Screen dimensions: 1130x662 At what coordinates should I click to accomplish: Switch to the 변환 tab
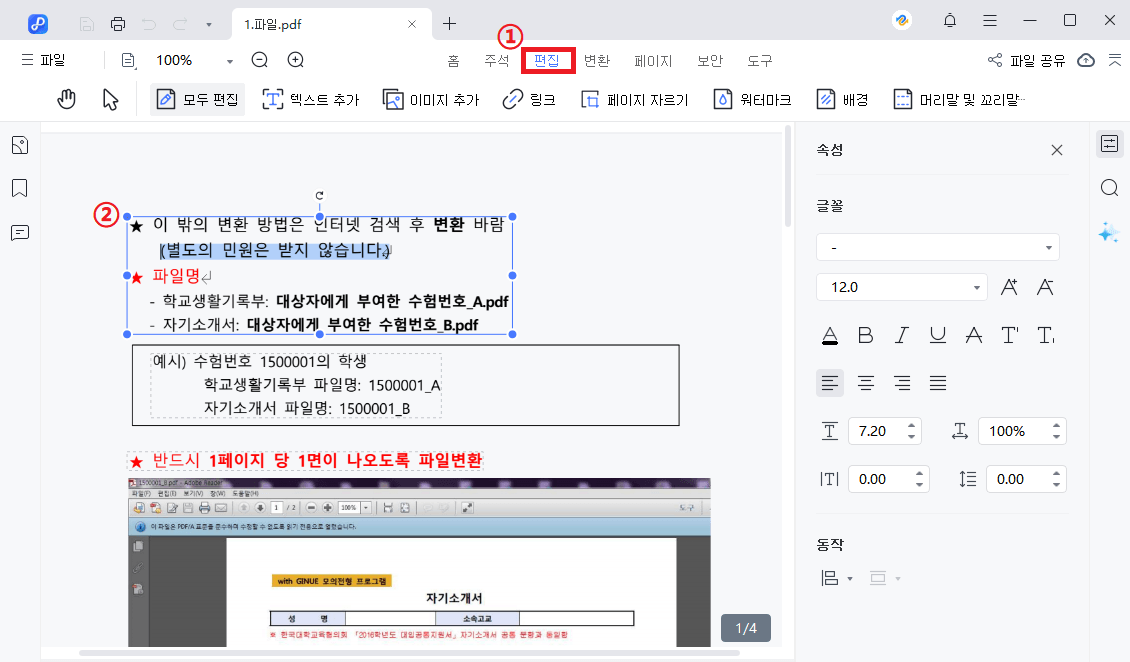click(x=597, y=61)
